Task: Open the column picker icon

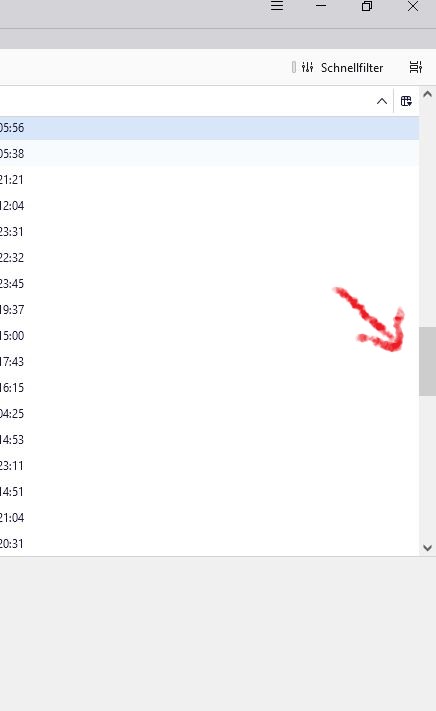Action: click(406, 101)
